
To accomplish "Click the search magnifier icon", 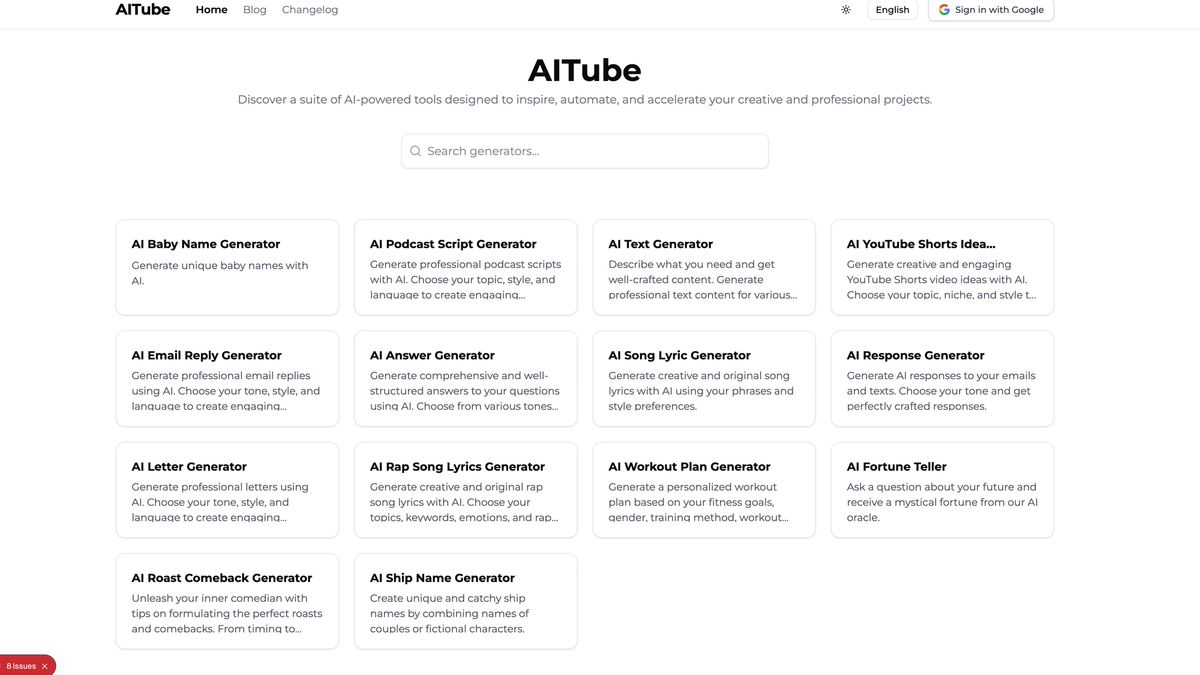I will coord(416,151).
